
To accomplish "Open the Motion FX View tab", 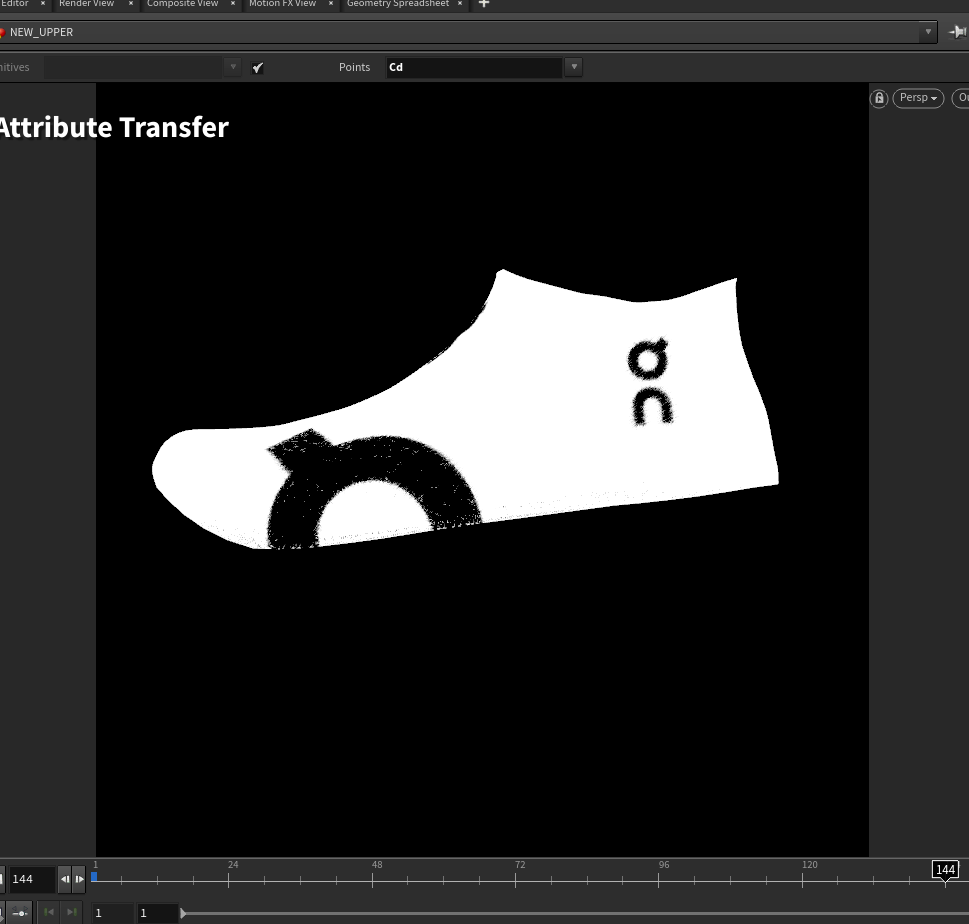I will click(x=282, y=4).
